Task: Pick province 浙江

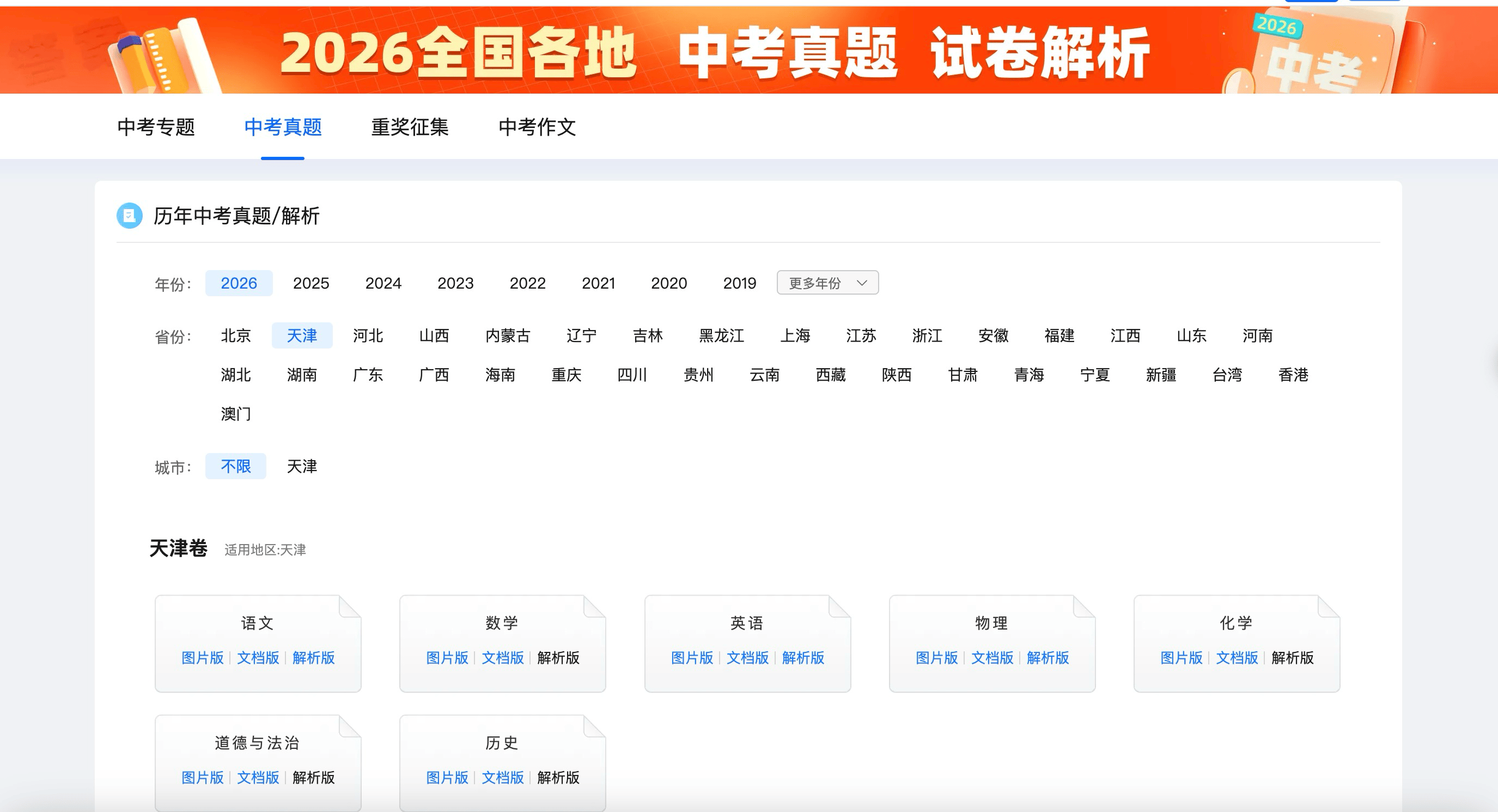Action: pos(928,335)
